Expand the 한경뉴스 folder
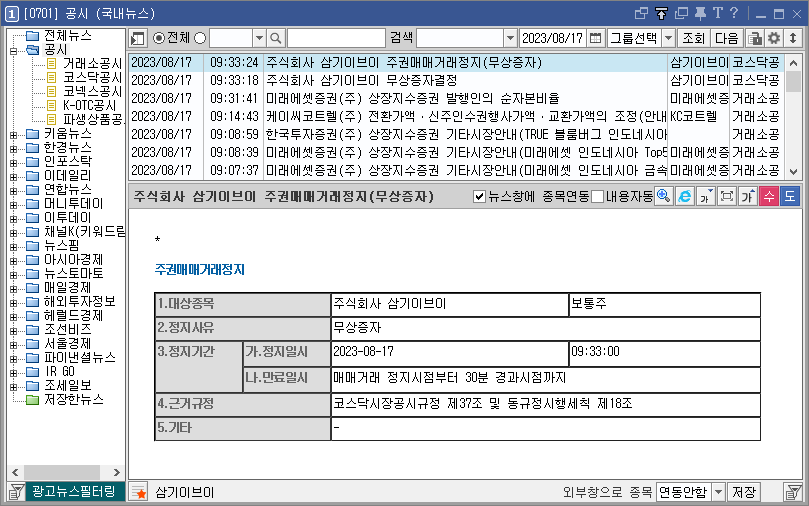Screen dimensions: 809x506 pos(13,149)
